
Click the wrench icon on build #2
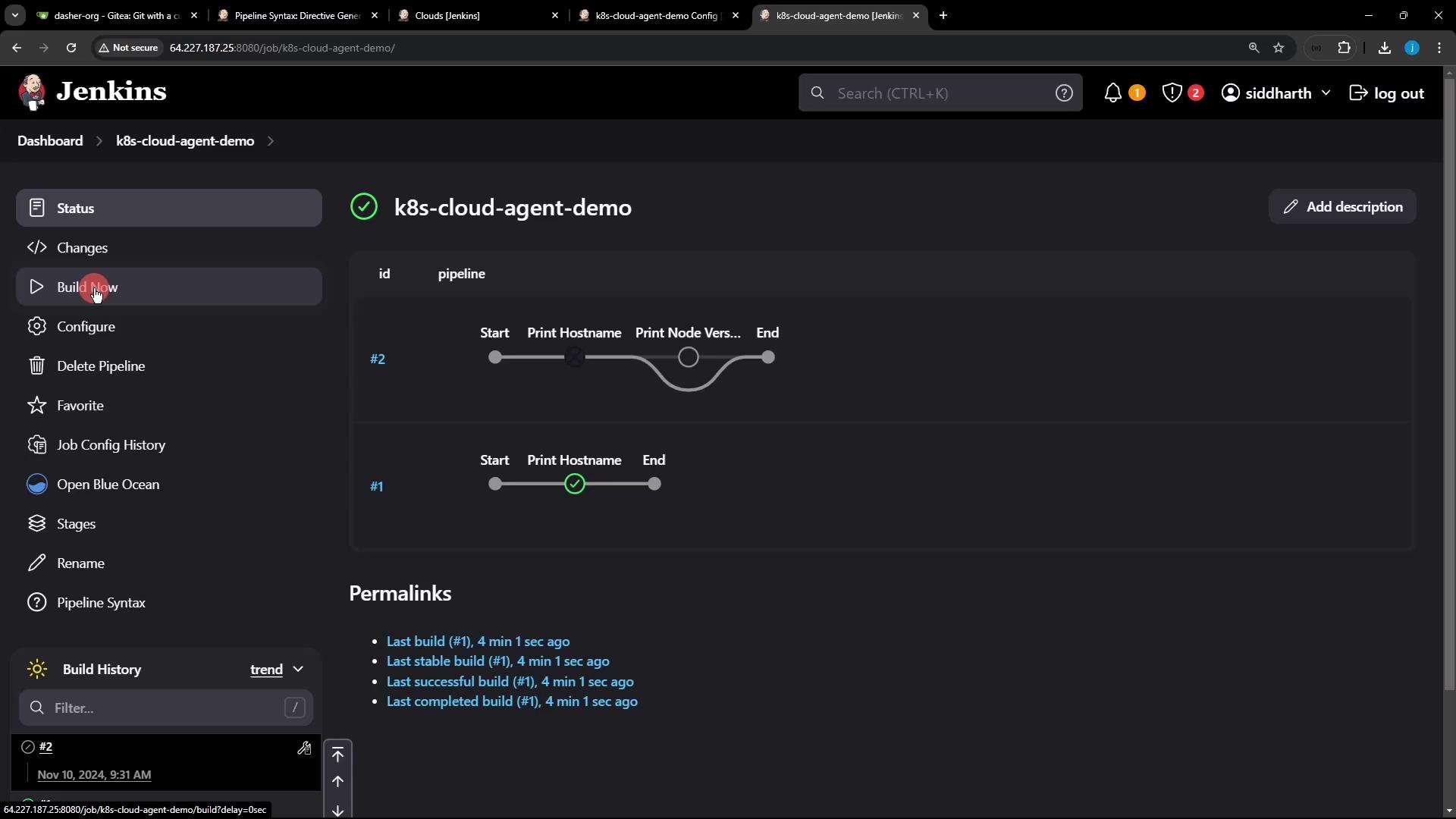coord(304,748)
